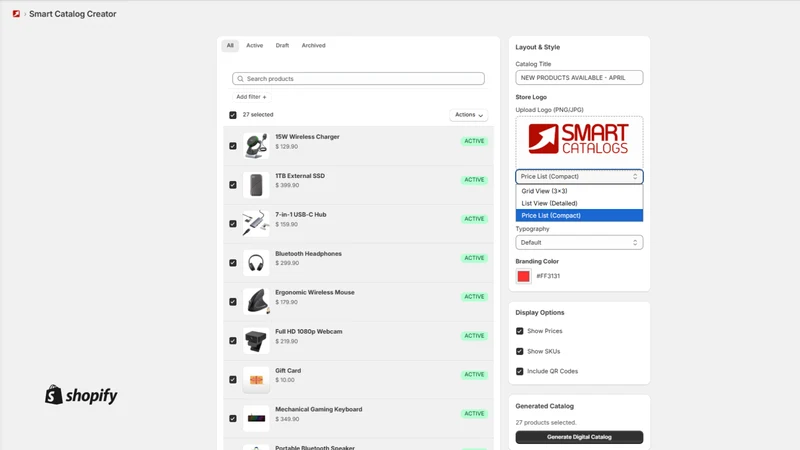Click the $ 399.90 price of External SSD
This screenshot has height=450, width=800.
click(x=287, y=185)
